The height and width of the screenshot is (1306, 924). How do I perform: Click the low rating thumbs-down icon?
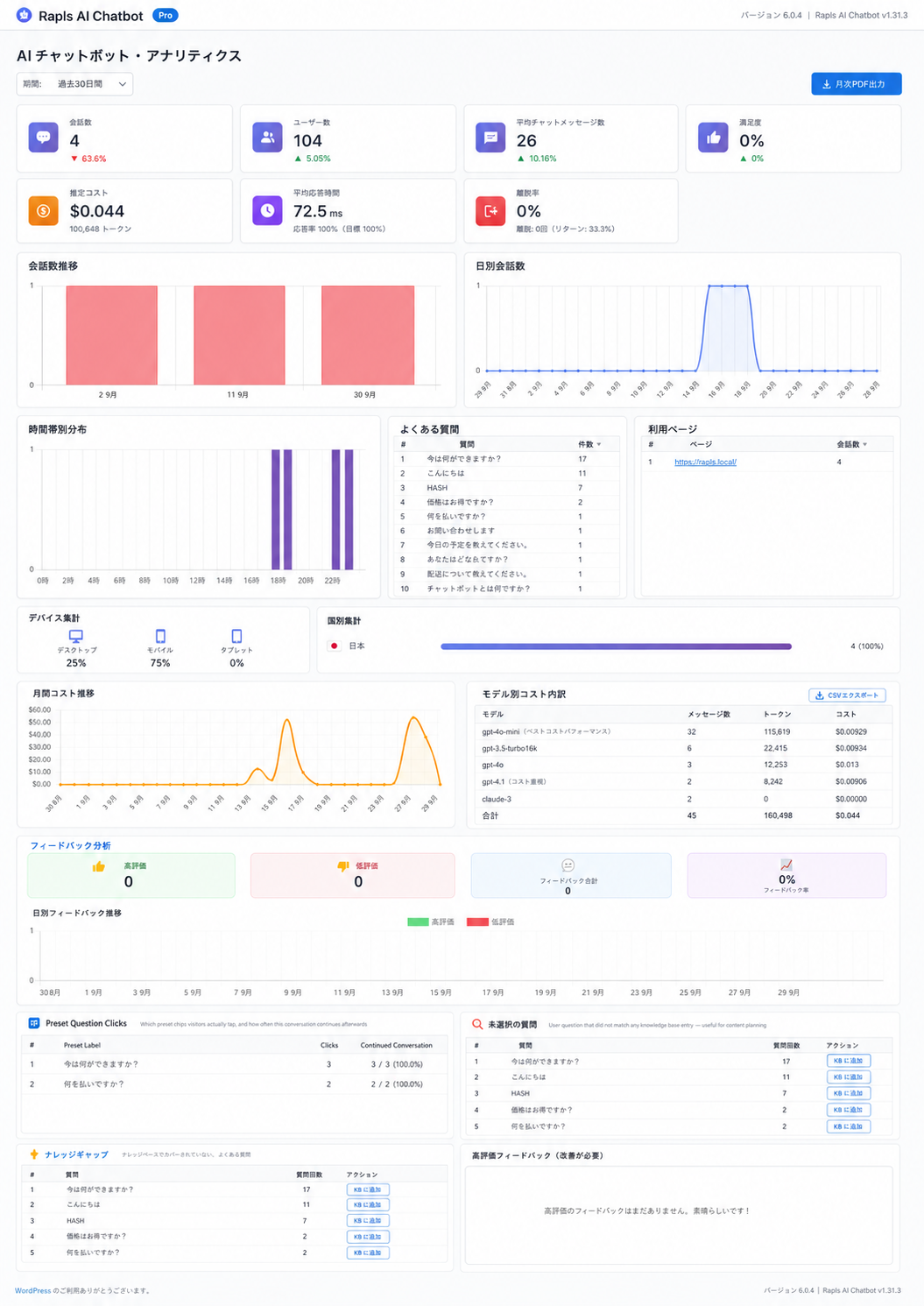pos(343,866)
